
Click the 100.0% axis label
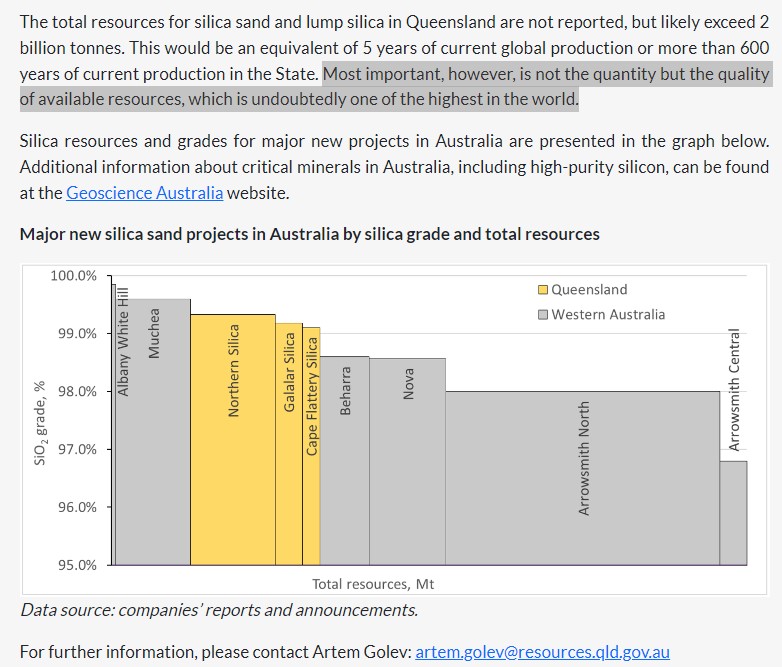tap(73, 275)
